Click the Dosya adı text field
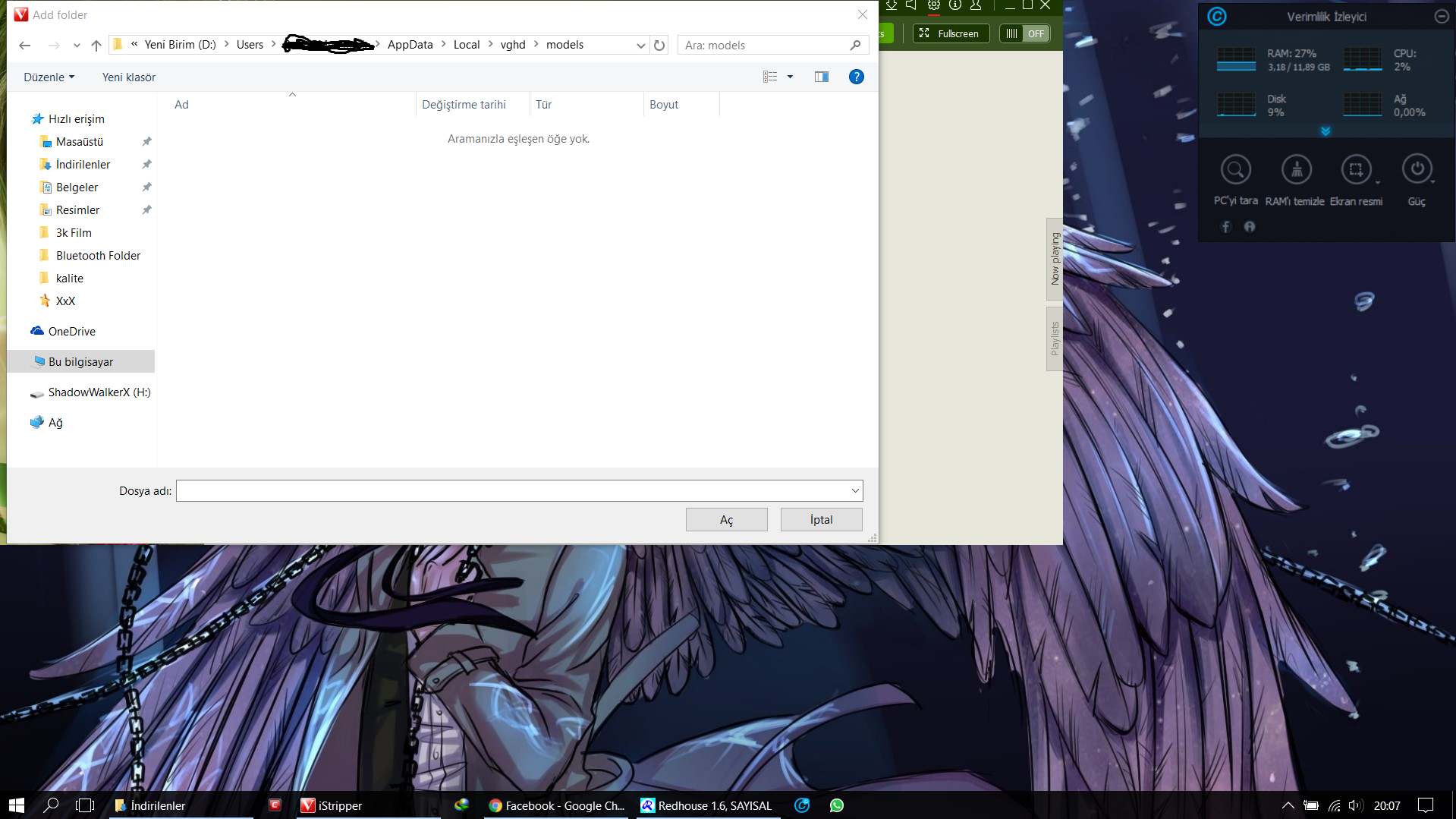1456x819 pixels. click(513, 491)
